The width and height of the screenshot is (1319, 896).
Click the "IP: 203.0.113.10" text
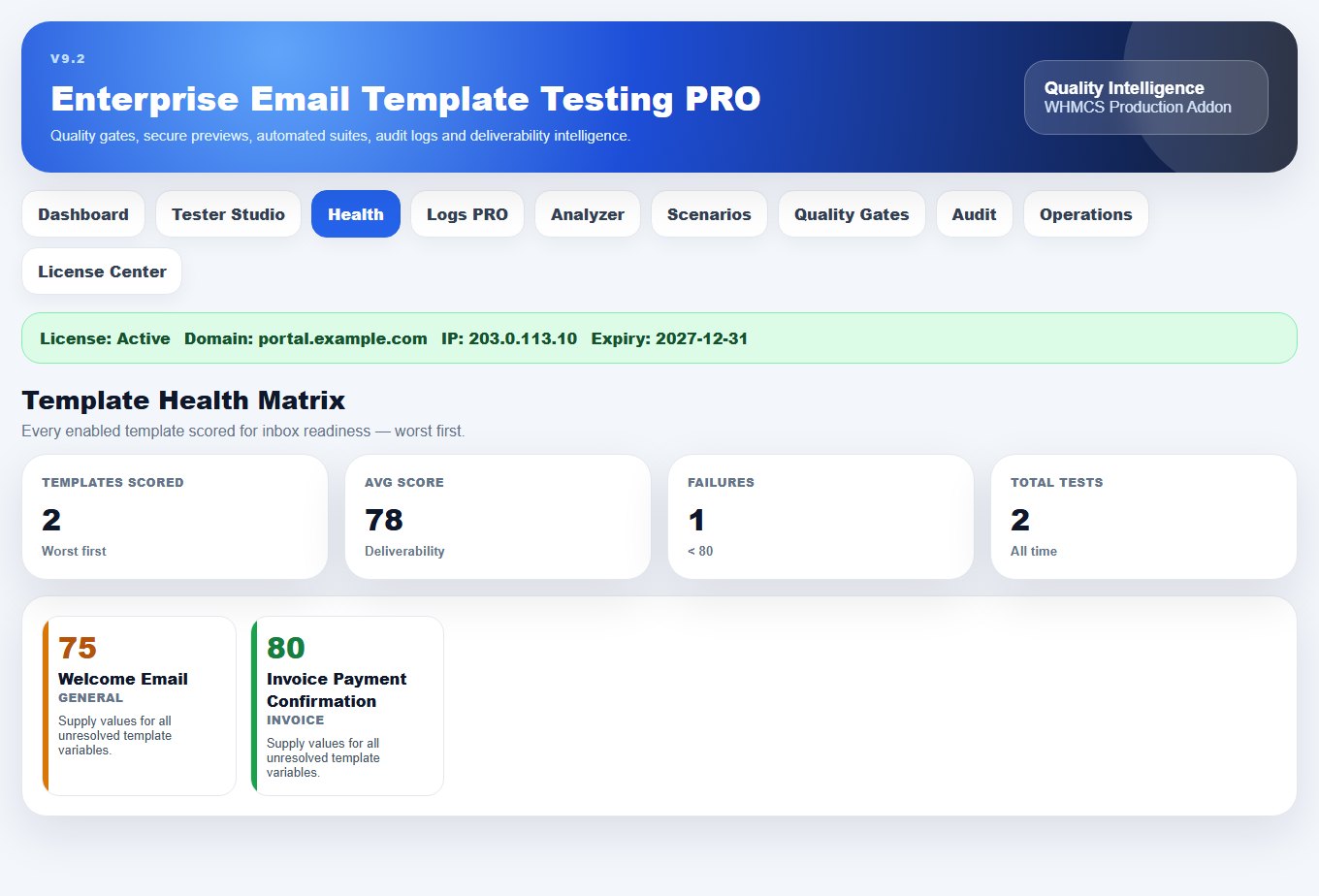pyautogui.click(x=509, y=338)
